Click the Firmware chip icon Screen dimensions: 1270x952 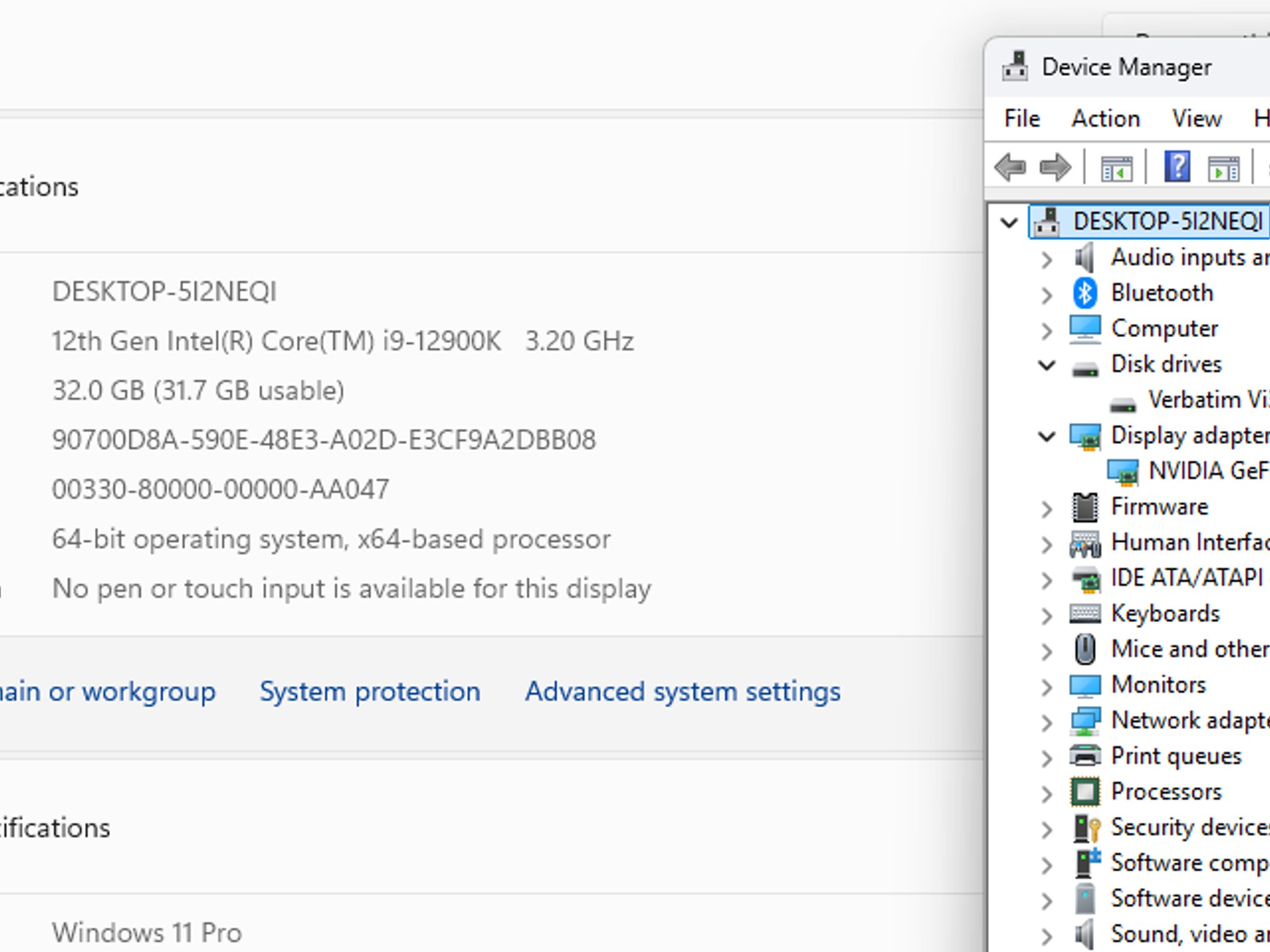point(1085,507)
